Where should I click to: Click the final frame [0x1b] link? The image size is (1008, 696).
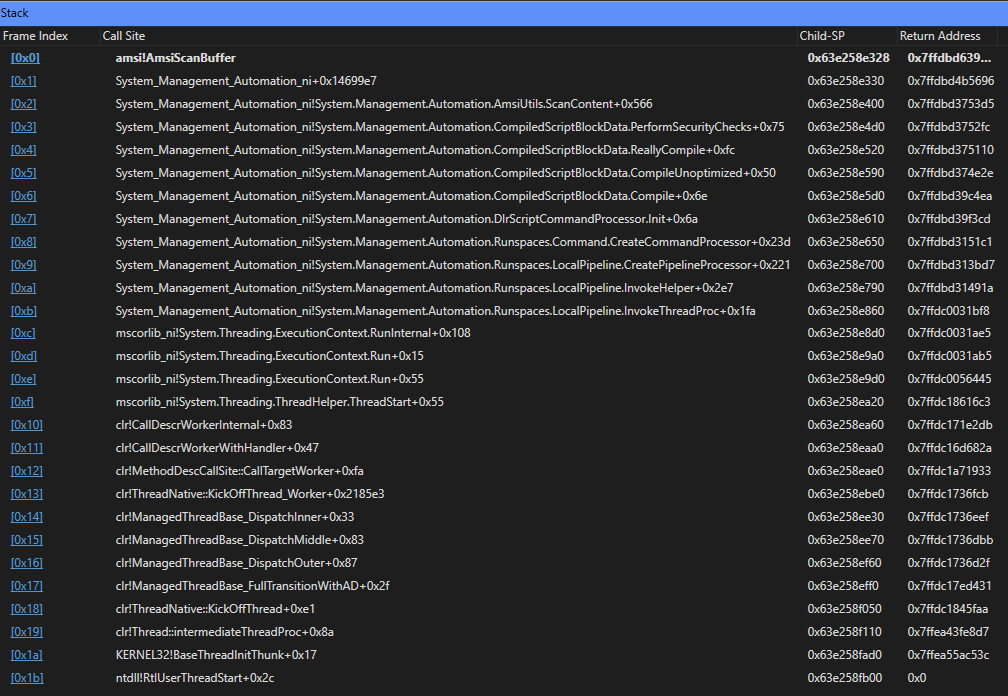tap(26, 677)
